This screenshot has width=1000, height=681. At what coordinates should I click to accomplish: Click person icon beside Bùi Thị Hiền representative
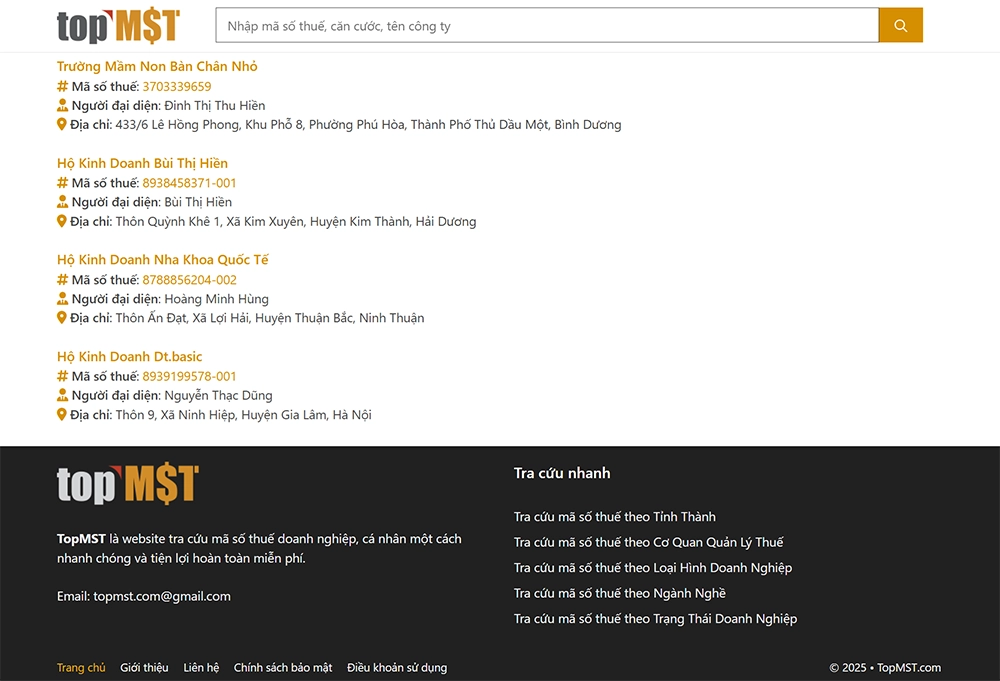coord(62,203)
